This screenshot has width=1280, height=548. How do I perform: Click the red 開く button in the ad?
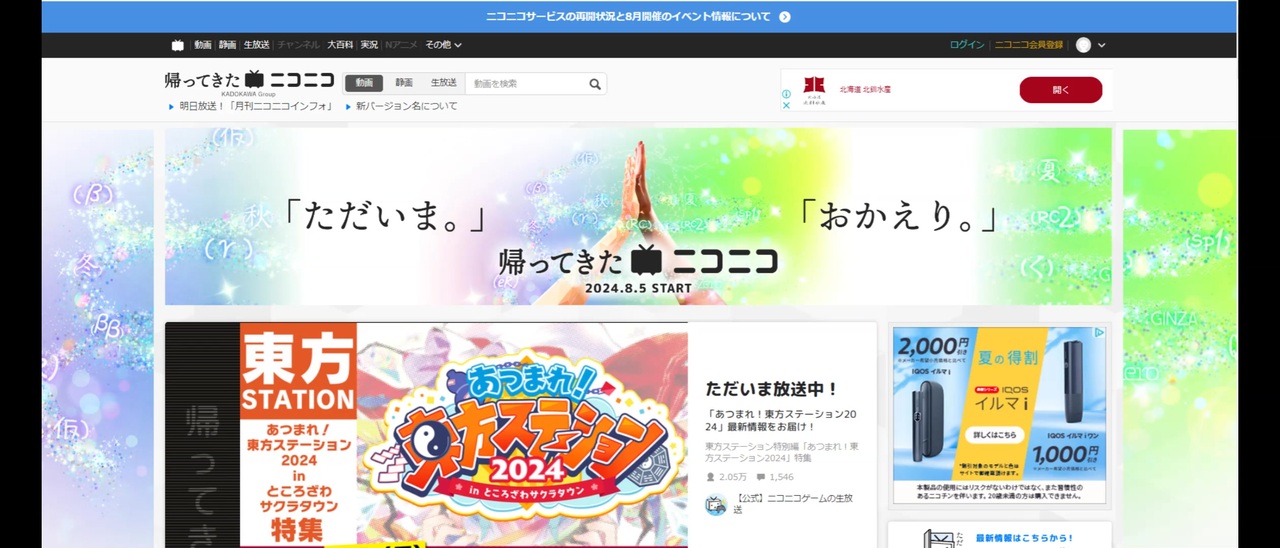pos(1061,90)
